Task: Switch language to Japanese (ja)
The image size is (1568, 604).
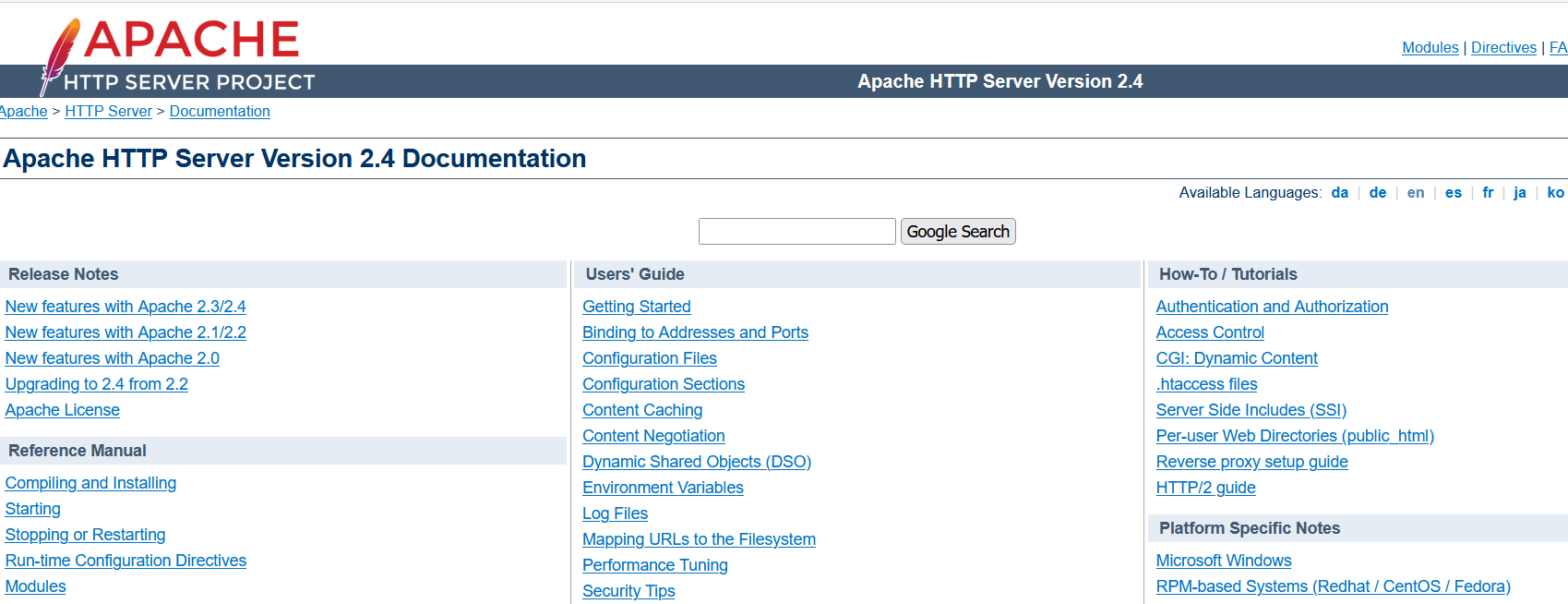Action: pyautogui.click(x=1520, y=192)
